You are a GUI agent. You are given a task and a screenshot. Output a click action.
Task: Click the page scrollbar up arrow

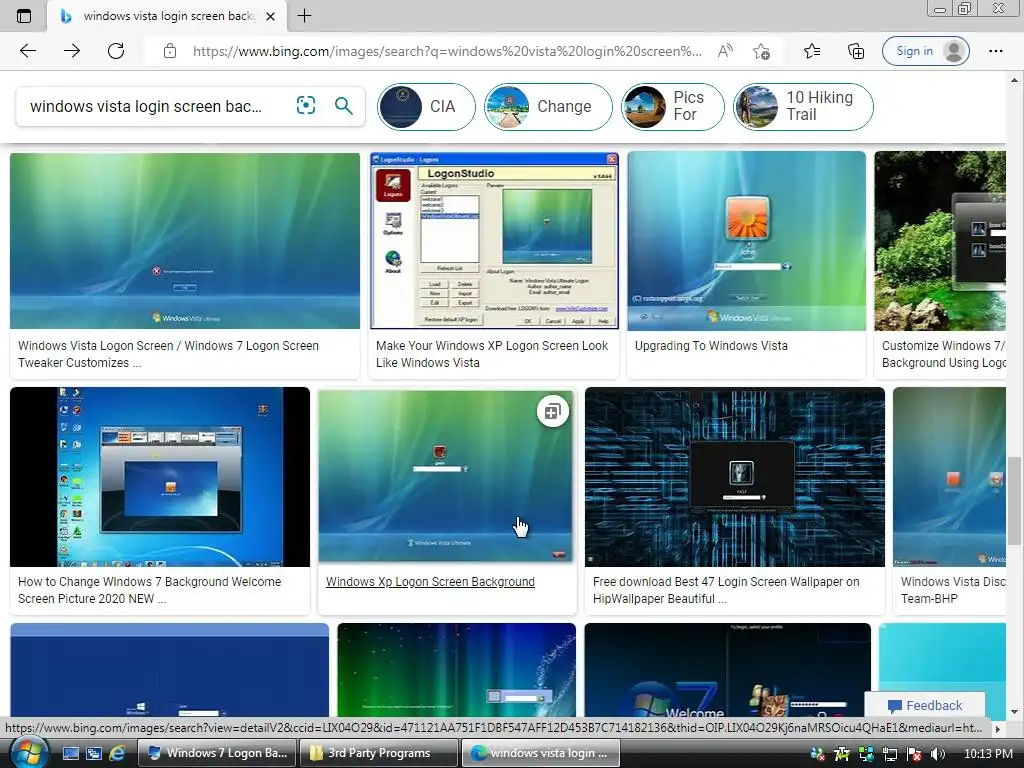[x=1014, y=80]
